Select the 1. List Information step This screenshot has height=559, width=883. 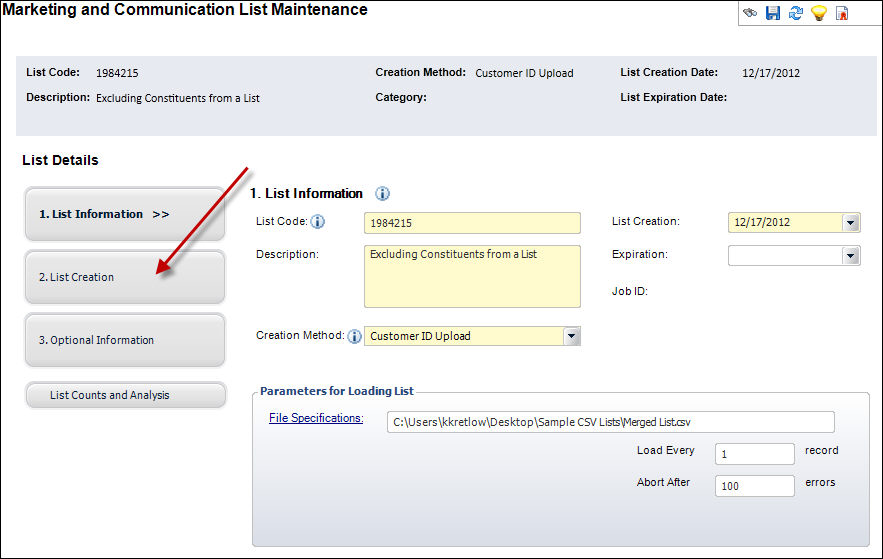point(125,214)
